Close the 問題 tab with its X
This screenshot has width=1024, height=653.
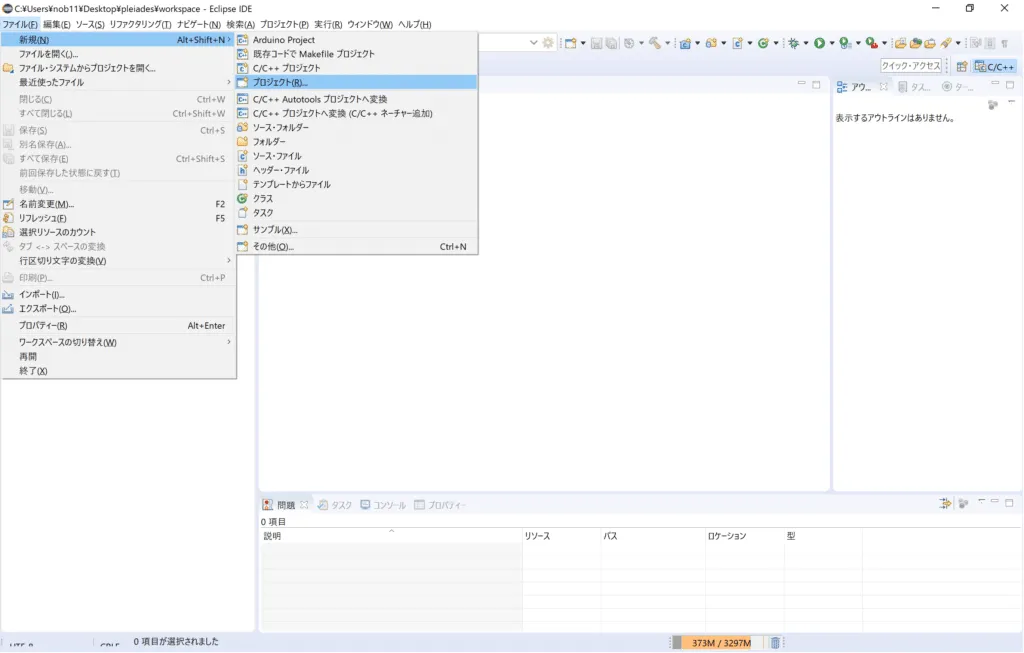[304, 505]
